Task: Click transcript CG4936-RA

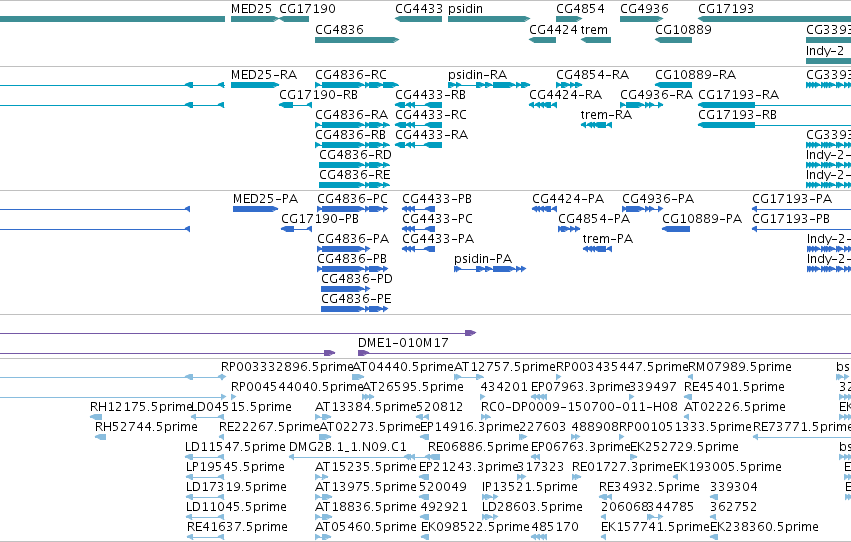Action: click(657, 94)
